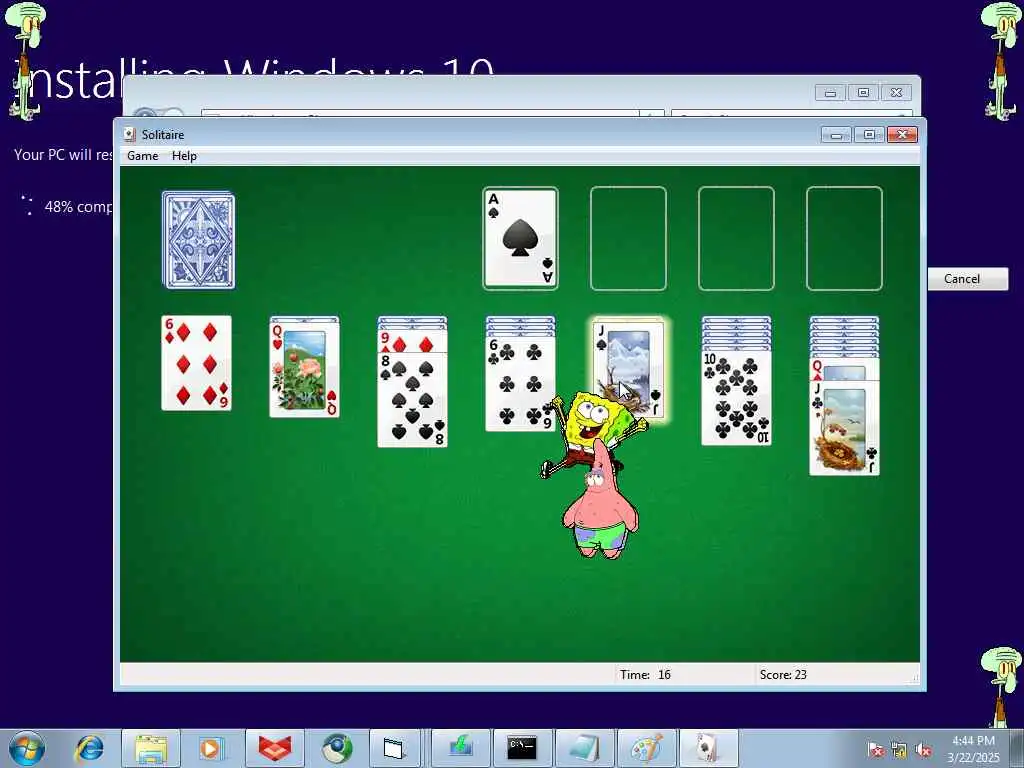The width and height of the screenshot is (1024, 768).
Task: Click the six of clubs card
Action: click(520, 383)
